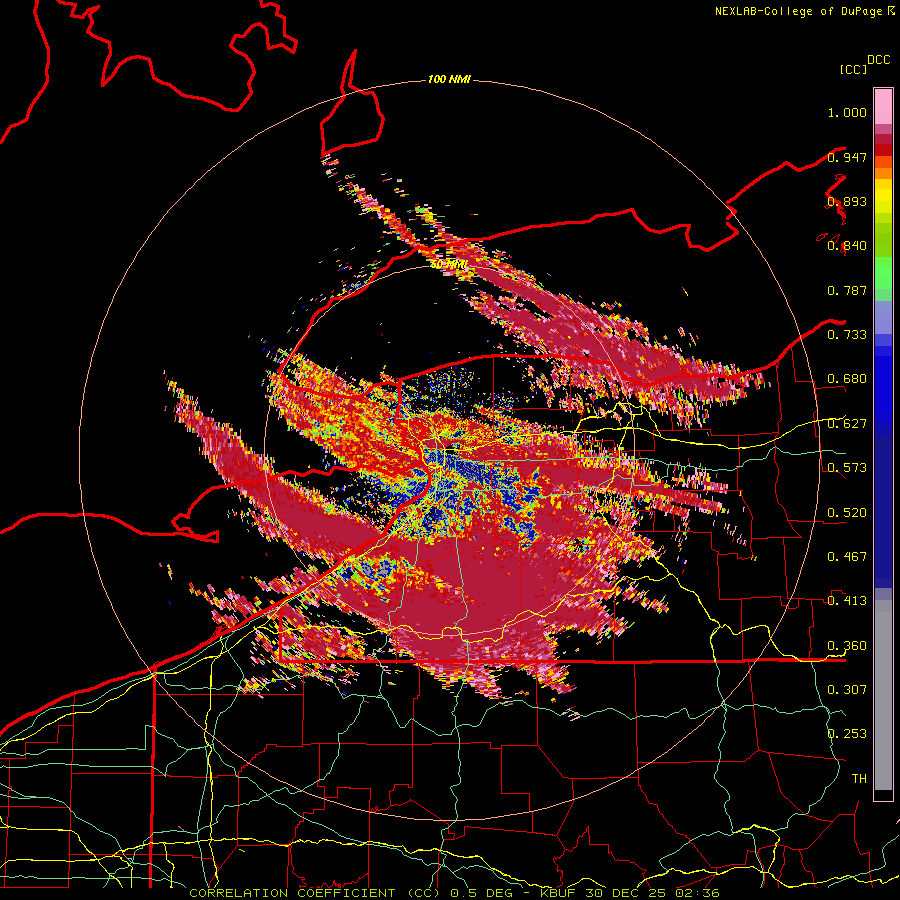
Task: Click the KBUF station identifier
Action: [560, 893]
